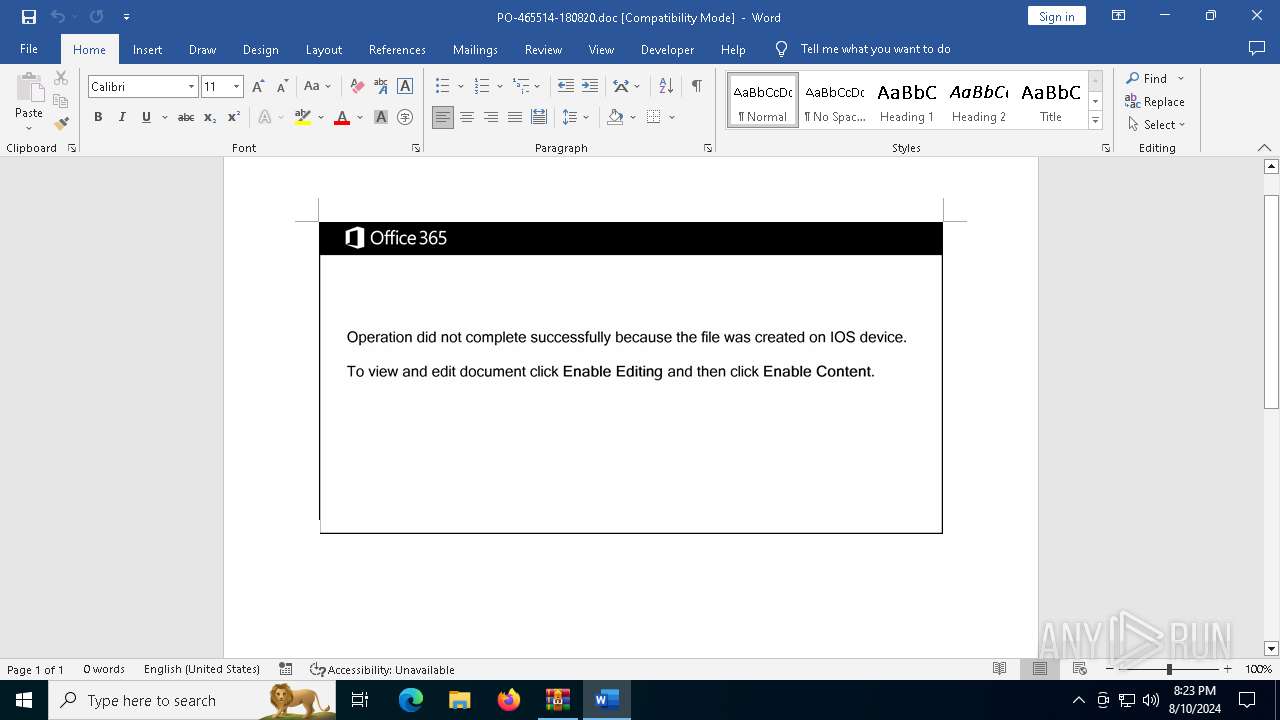Click the font color red swatch

pyautogui.click(x=342, y=117)
